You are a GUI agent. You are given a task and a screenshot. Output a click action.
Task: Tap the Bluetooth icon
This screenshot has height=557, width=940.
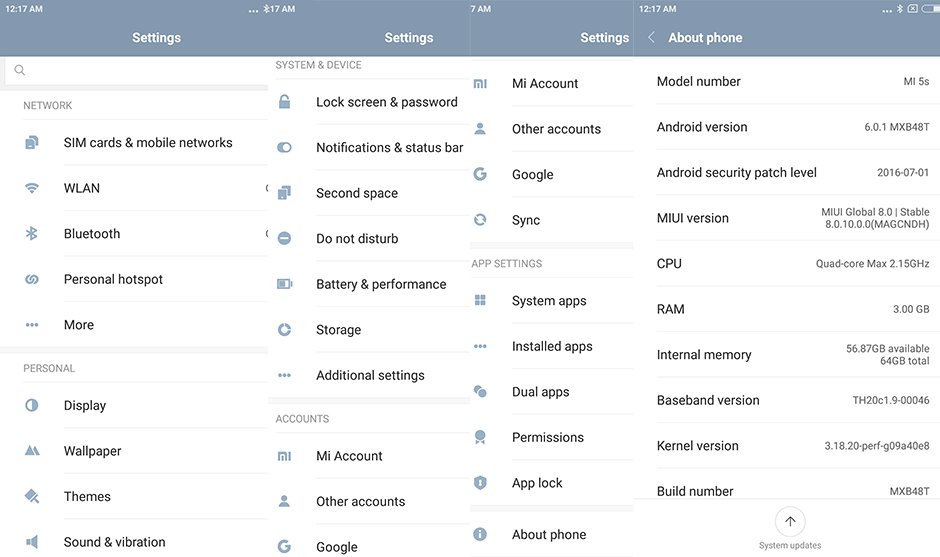click(32, 234)
